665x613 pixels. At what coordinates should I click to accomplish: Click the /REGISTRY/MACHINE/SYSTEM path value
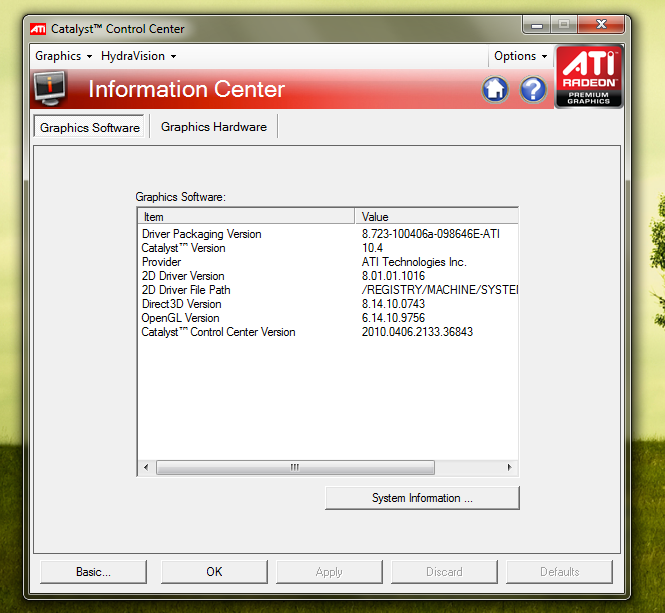click(440, 290)
